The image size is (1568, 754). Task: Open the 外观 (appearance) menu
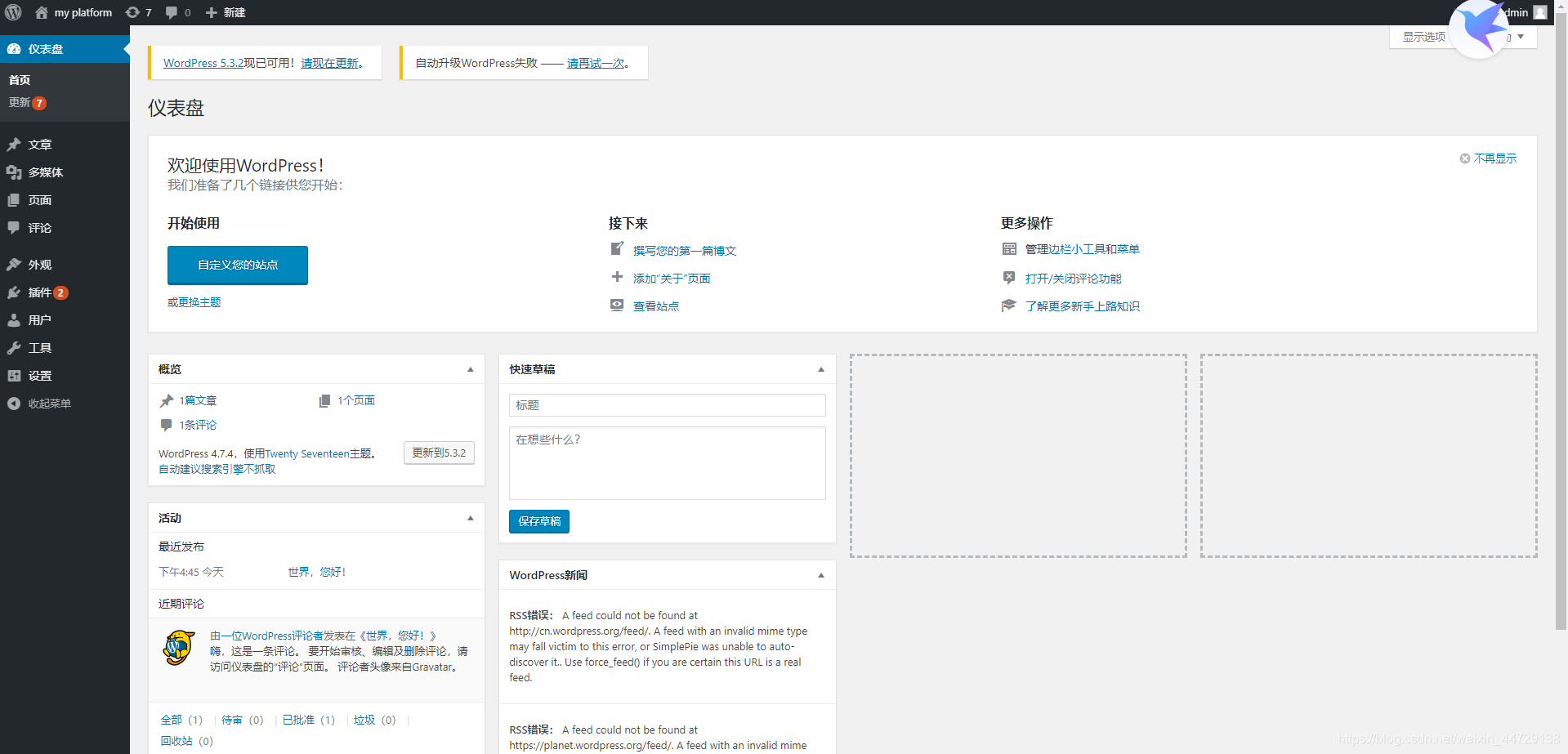(65, 265)
